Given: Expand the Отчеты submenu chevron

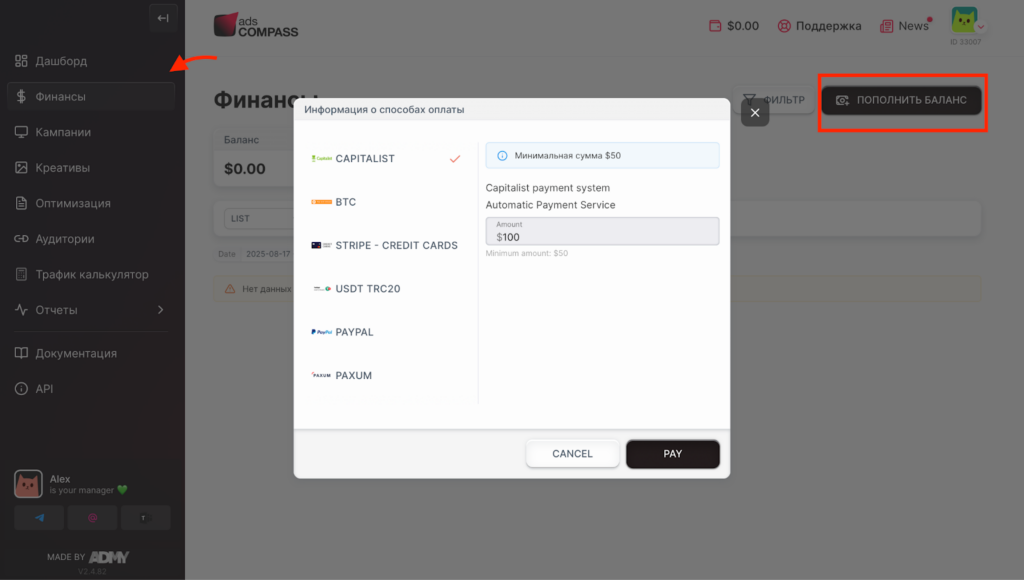Looking at the screenshot, I should click(161, 310).
